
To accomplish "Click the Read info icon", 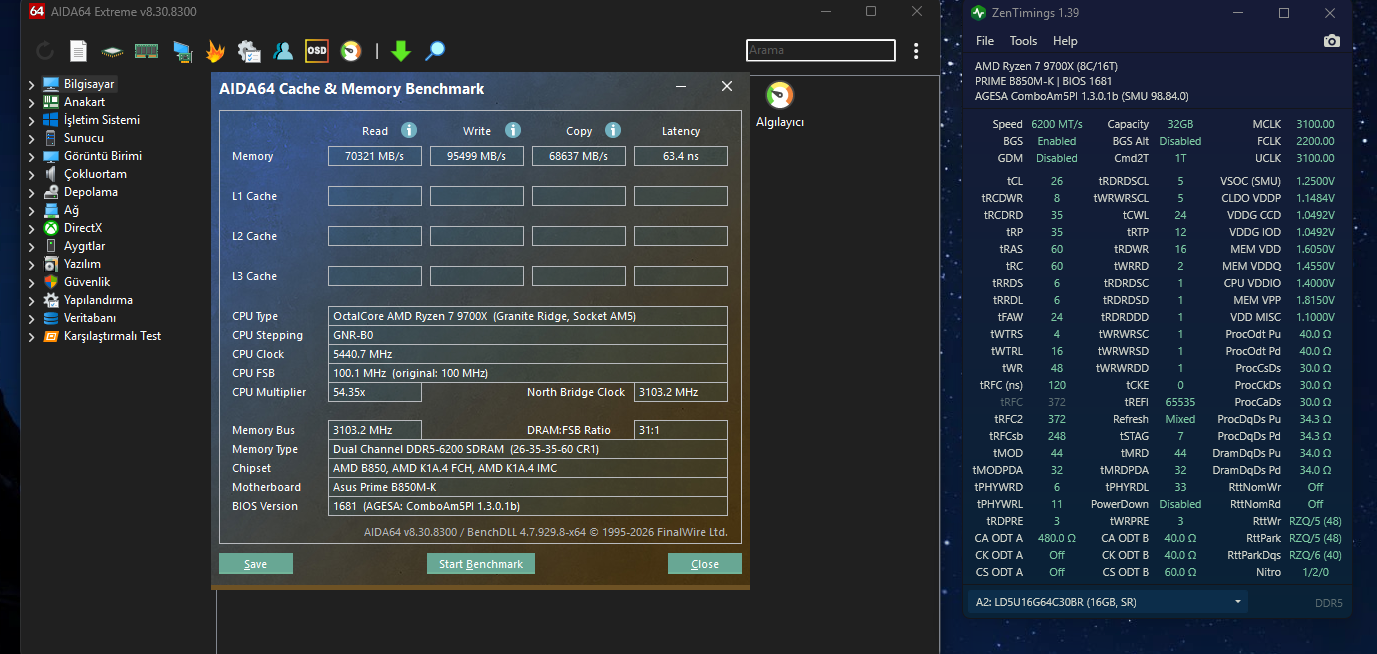I will [409, 130].
